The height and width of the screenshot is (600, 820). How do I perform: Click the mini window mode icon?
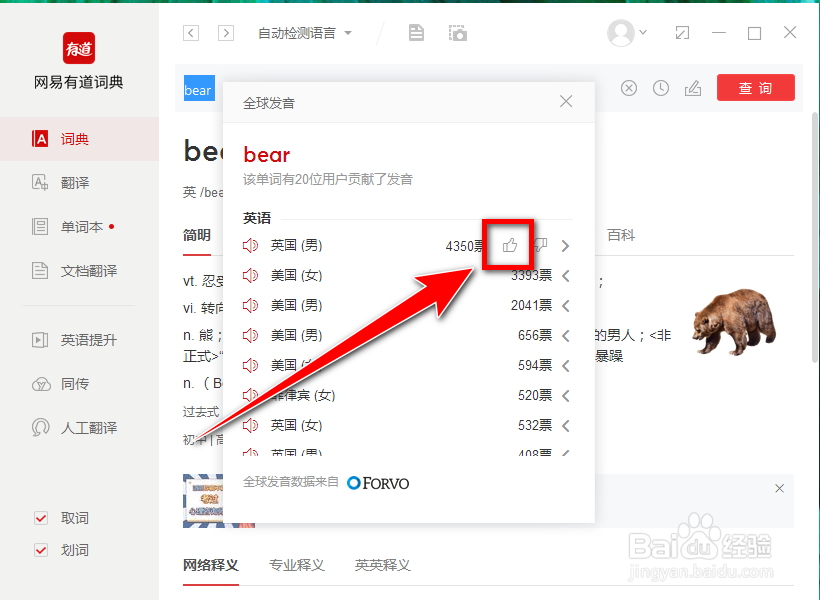pos(682,33)
